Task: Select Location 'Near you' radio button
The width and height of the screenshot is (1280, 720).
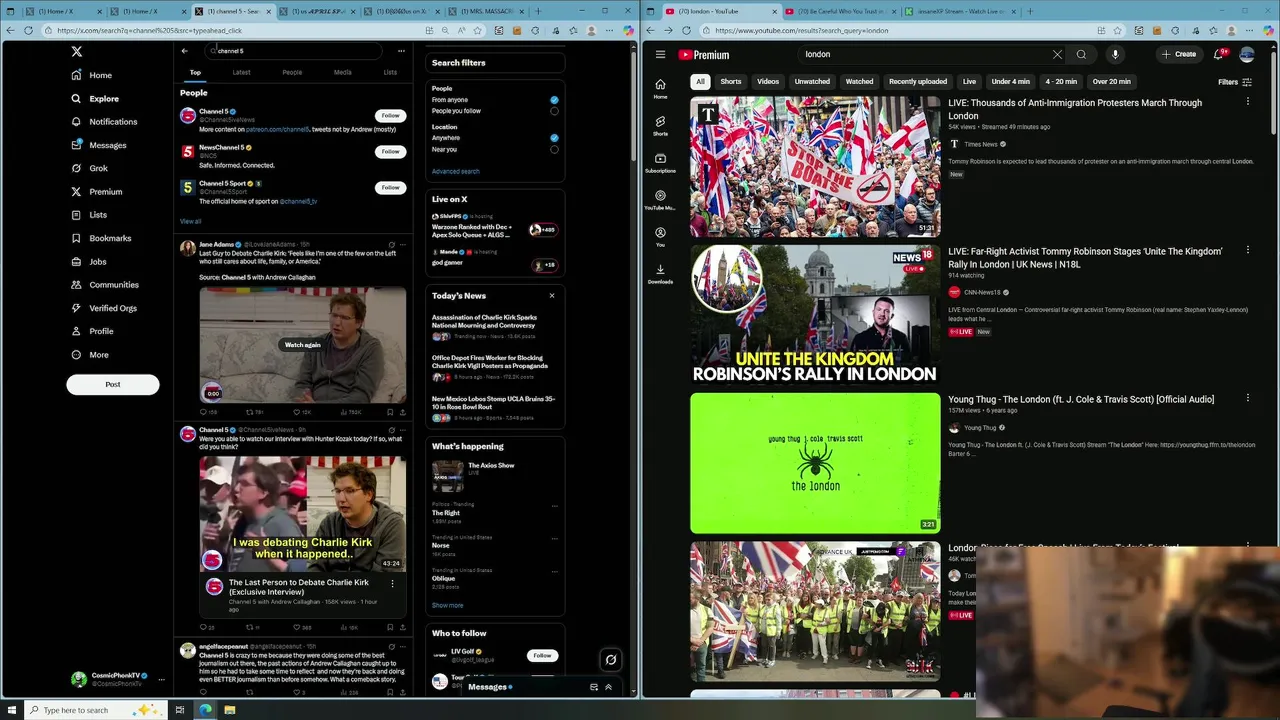Action: 554,149
